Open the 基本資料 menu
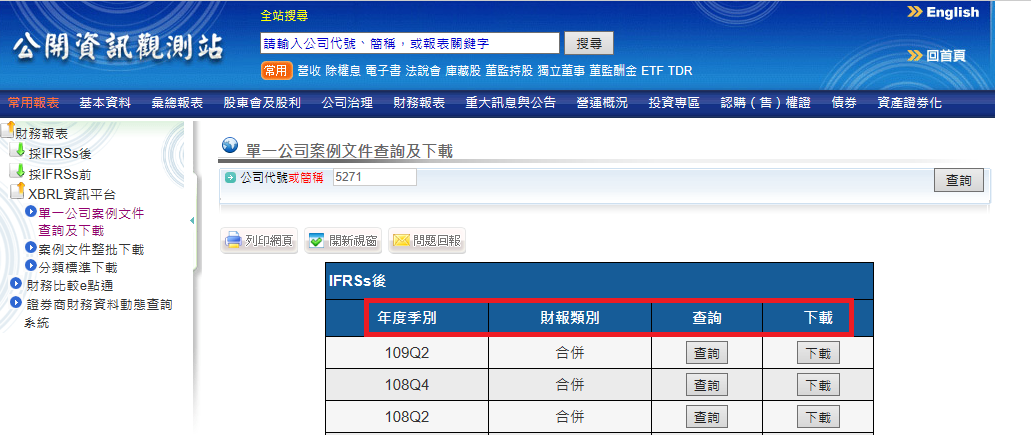The image size is (1031, 435). (x=105, y=103)
